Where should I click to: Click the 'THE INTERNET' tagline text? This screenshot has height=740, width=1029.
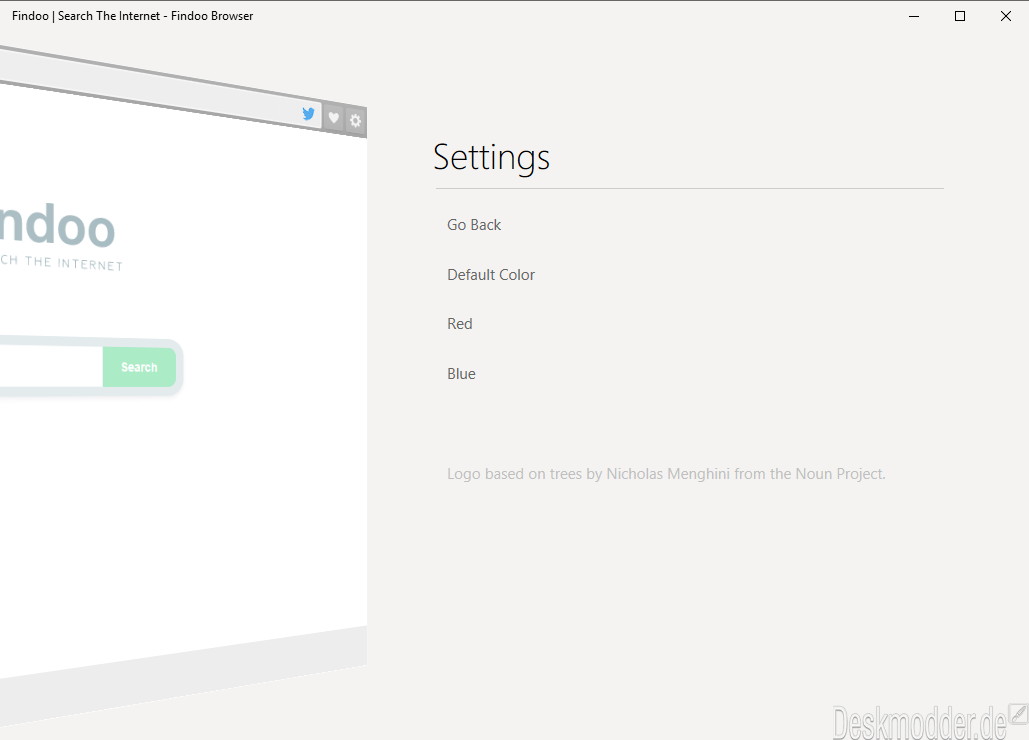[74, 263]
